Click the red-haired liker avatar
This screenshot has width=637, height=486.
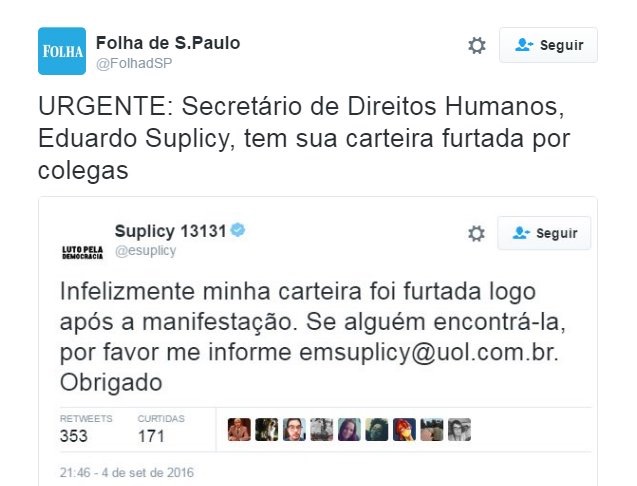404,430
